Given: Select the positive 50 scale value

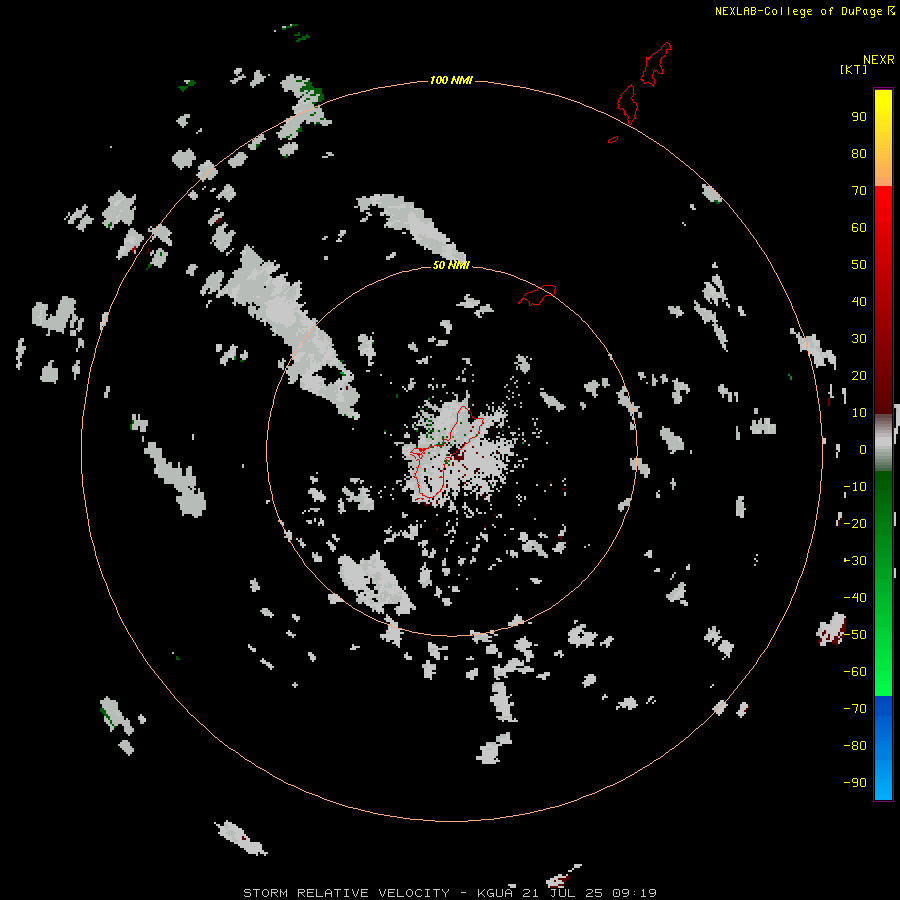Looking at the screenshot, I should 859,265.
